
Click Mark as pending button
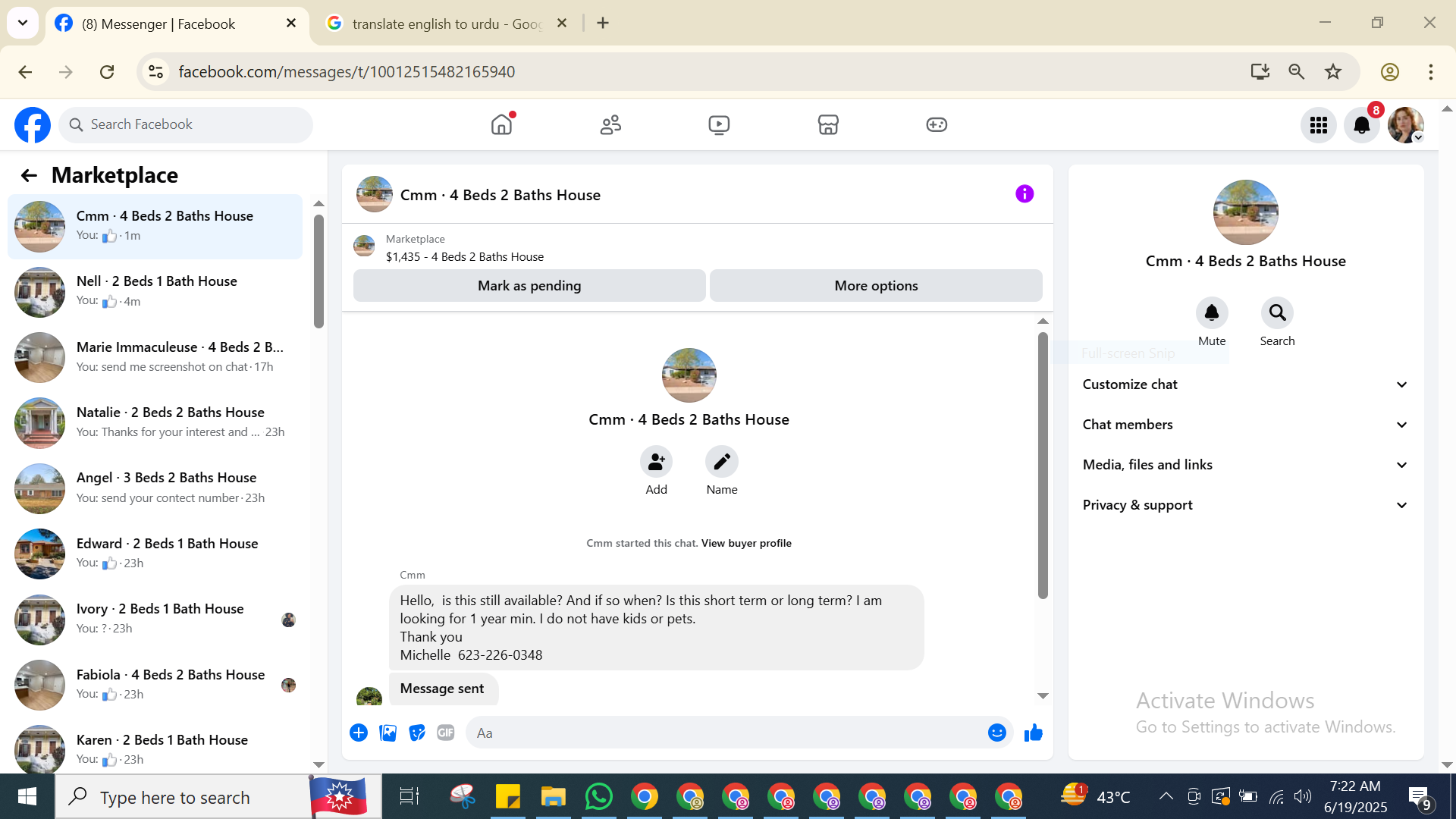pyautogui.click(x=529, y=286)
